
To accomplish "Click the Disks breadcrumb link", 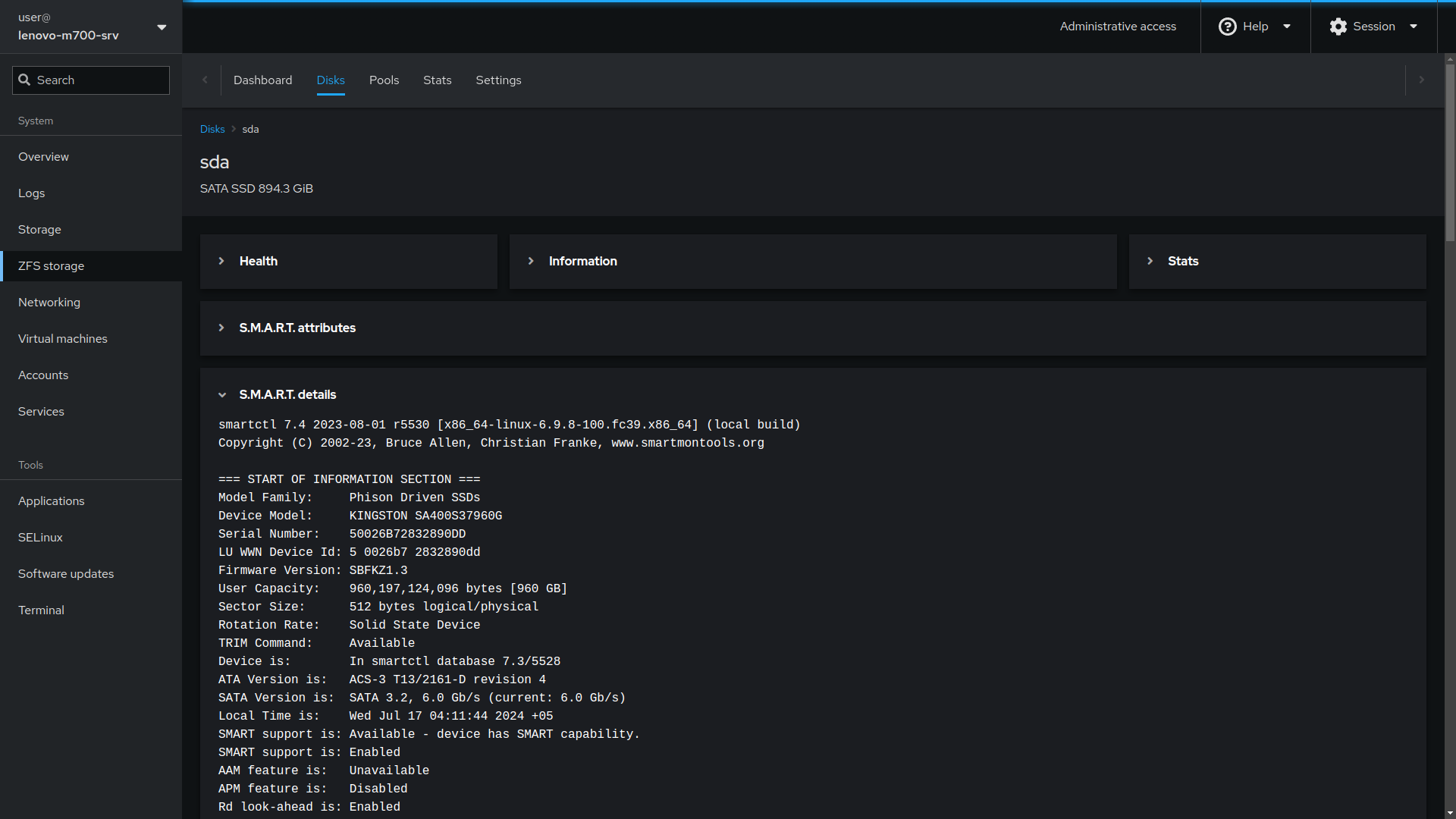I will click(x=212, y=129).
